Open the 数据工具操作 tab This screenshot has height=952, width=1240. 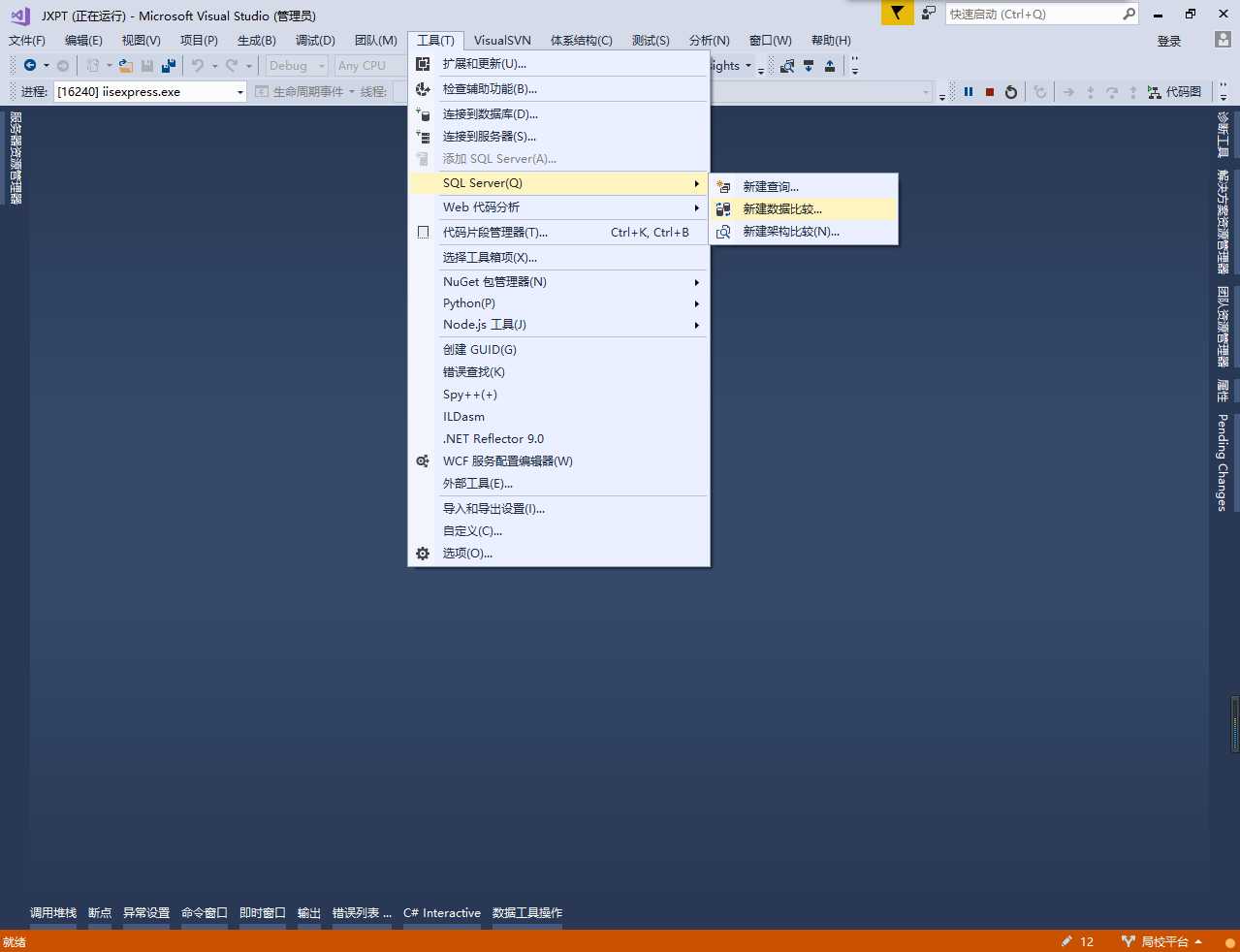coord(527,913)
